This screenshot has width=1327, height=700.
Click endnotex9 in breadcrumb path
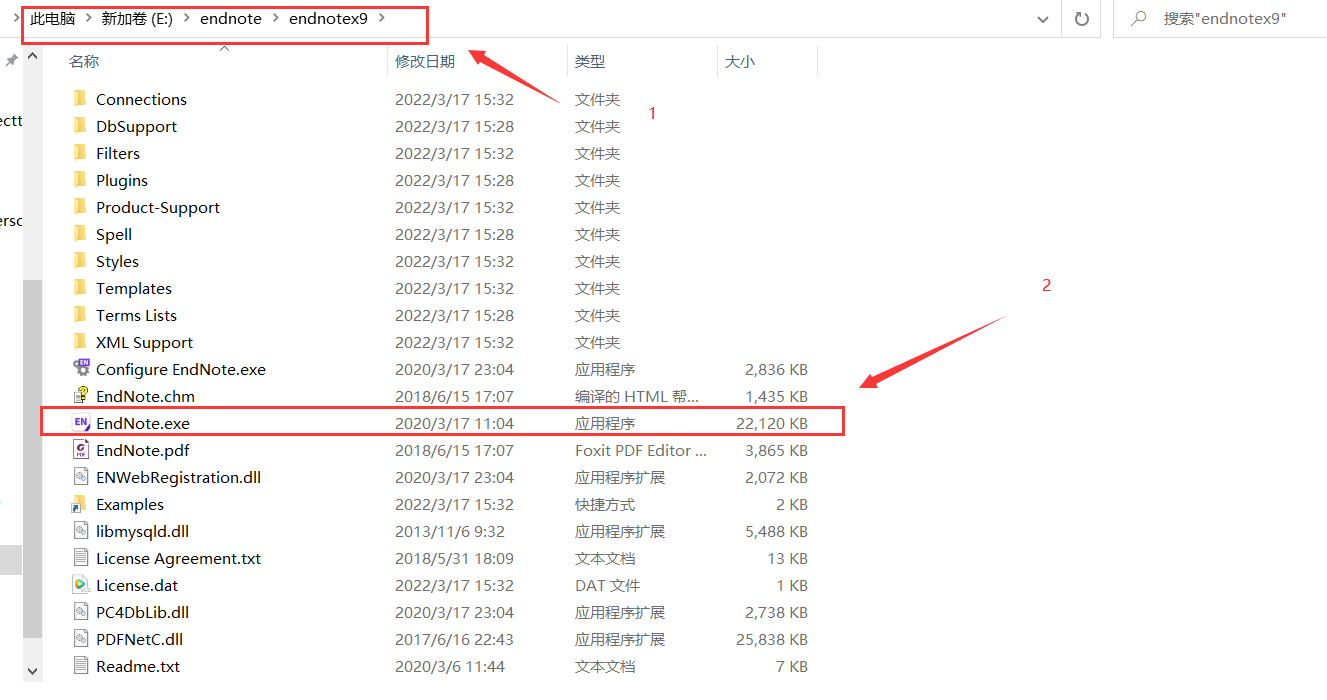[x=328, y=19]
